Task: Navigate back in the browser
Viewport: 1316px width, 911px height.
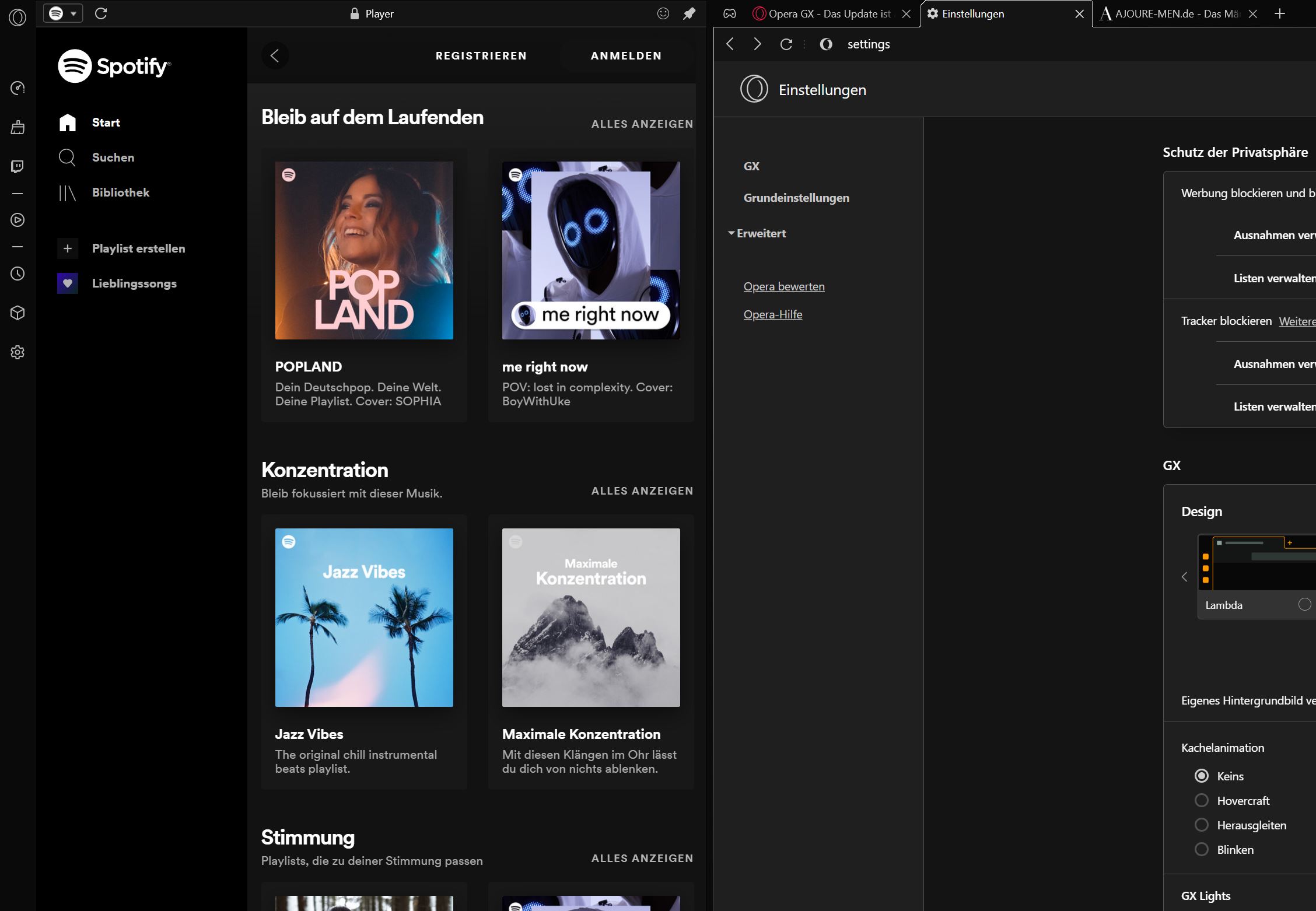Action: 730,44
